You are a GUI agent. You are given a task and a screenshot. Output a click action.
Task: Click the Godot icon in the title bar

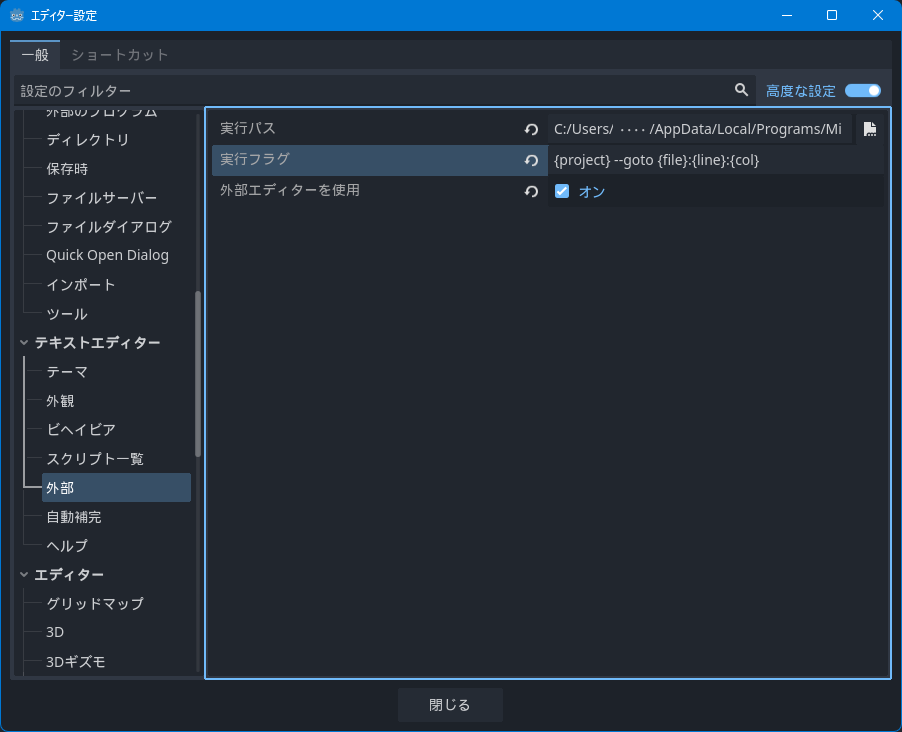(x=17, y=16)
